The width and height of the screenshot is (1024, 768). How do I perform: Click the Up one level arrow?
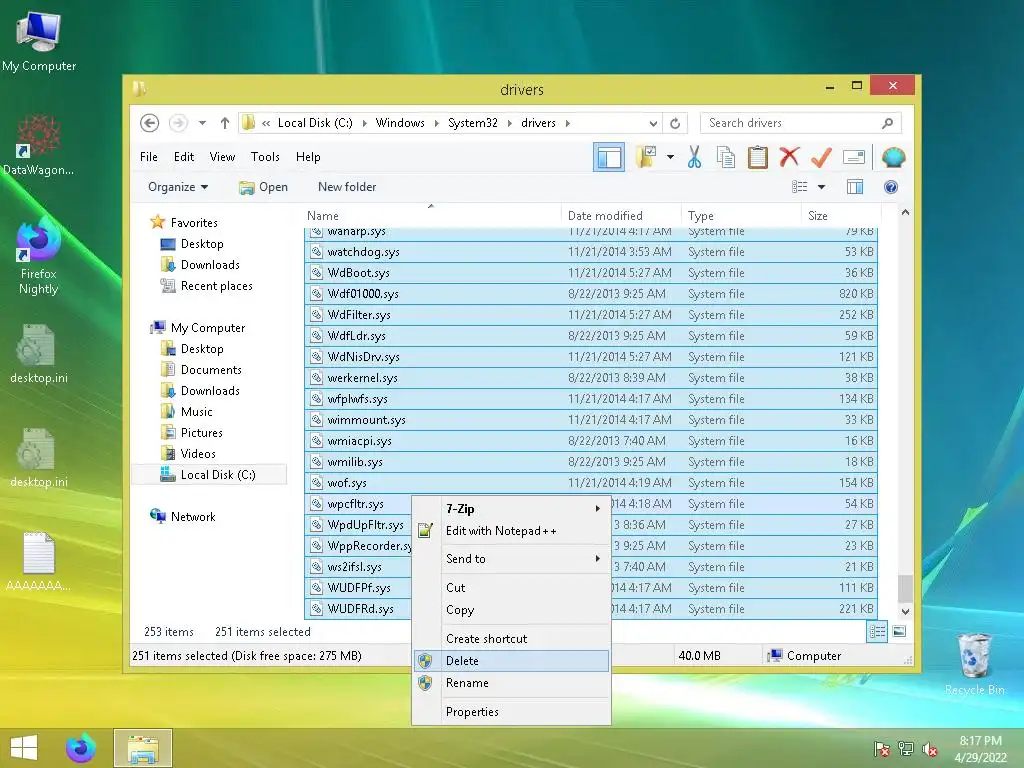click(x=225, y=123)
